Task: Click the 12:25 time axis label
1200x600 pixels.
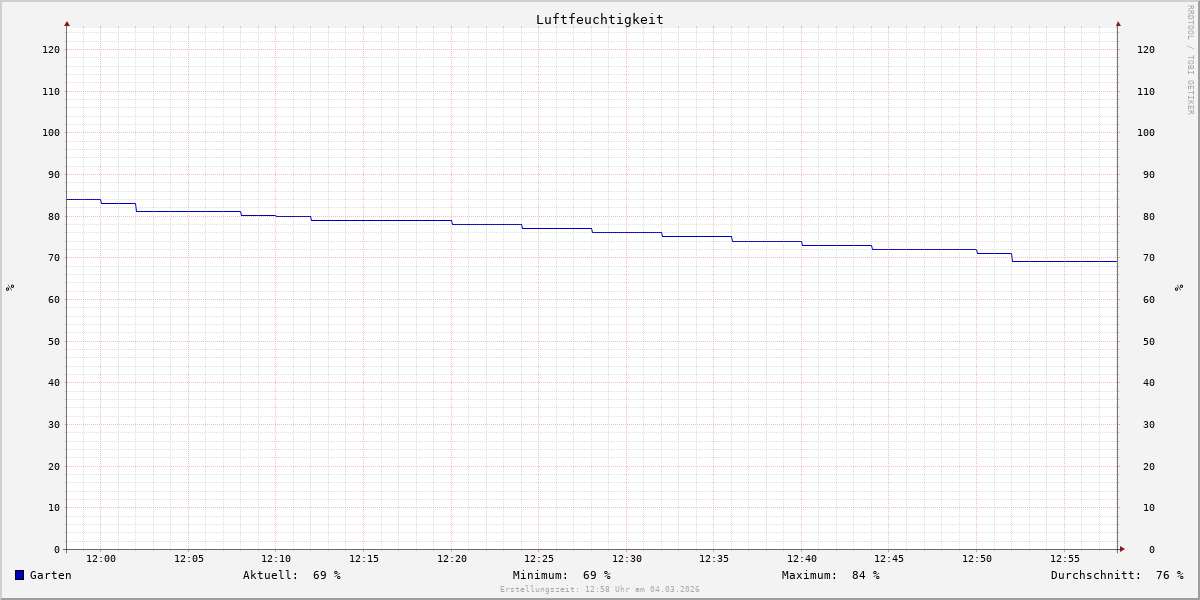Action: (x=539, y=559)
